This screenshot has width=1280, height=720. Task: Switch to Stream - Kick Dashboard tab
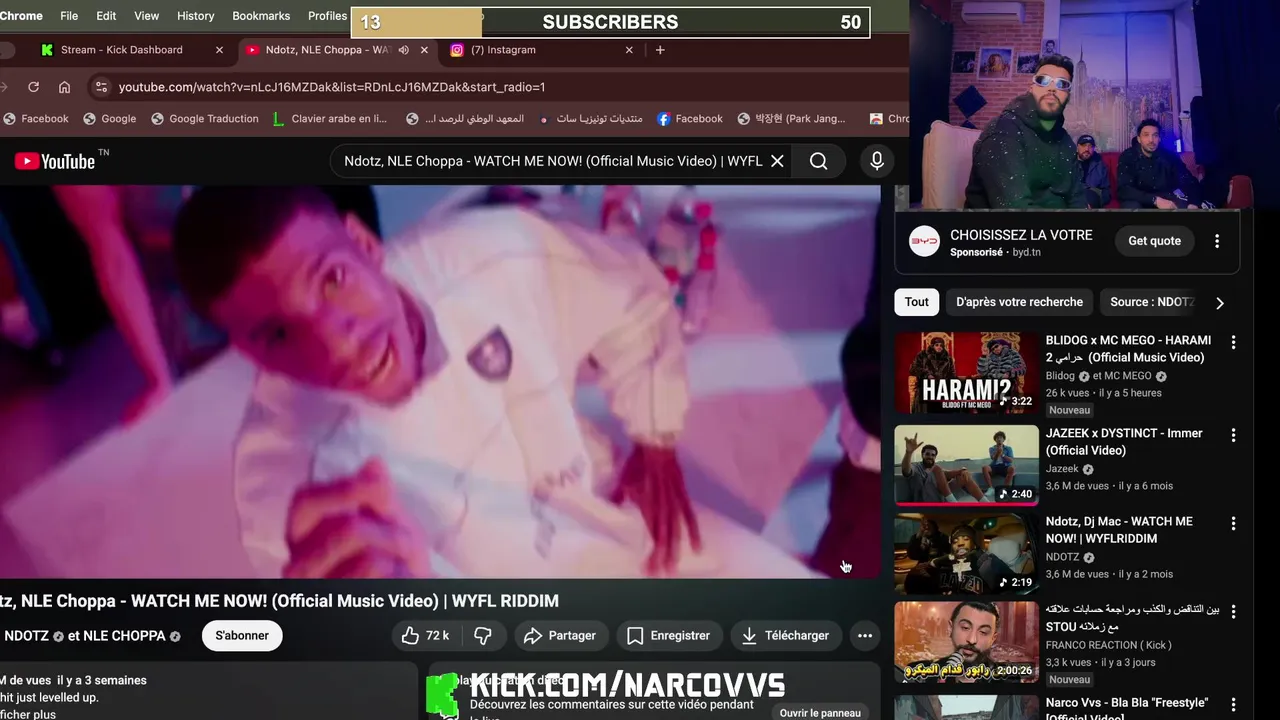(122, 50)
